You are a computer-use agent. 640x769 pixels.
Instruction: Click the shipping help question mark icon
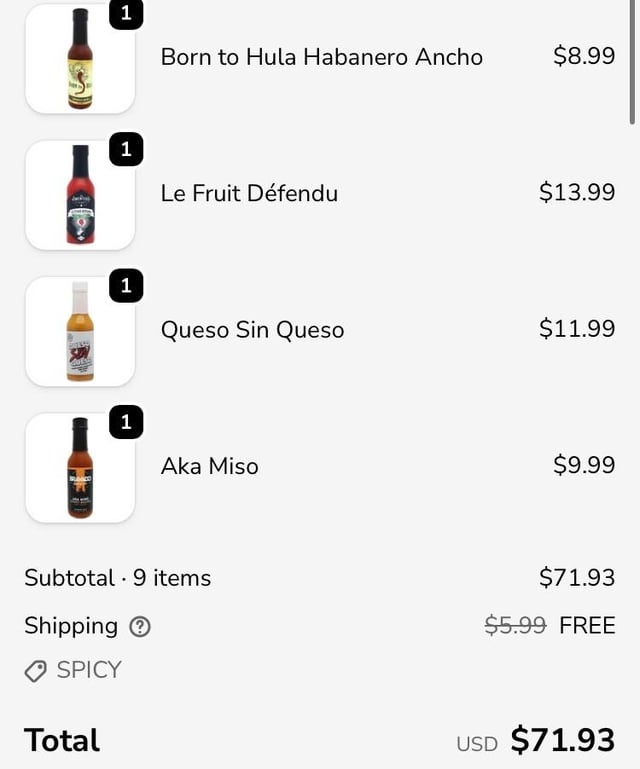tap(140, 627)
